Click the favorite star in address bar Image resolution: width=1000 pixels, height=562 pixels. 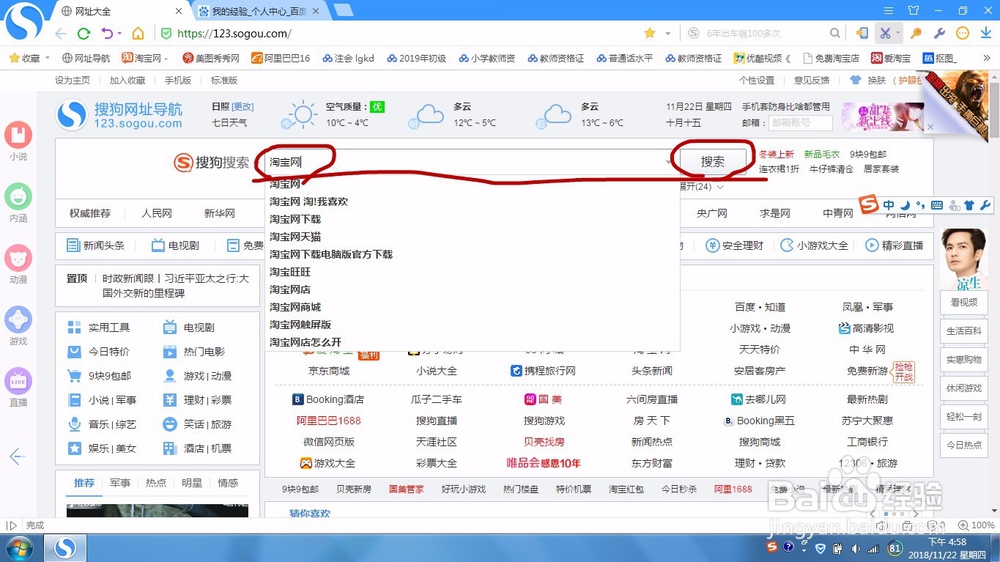[x=649, y=33]
